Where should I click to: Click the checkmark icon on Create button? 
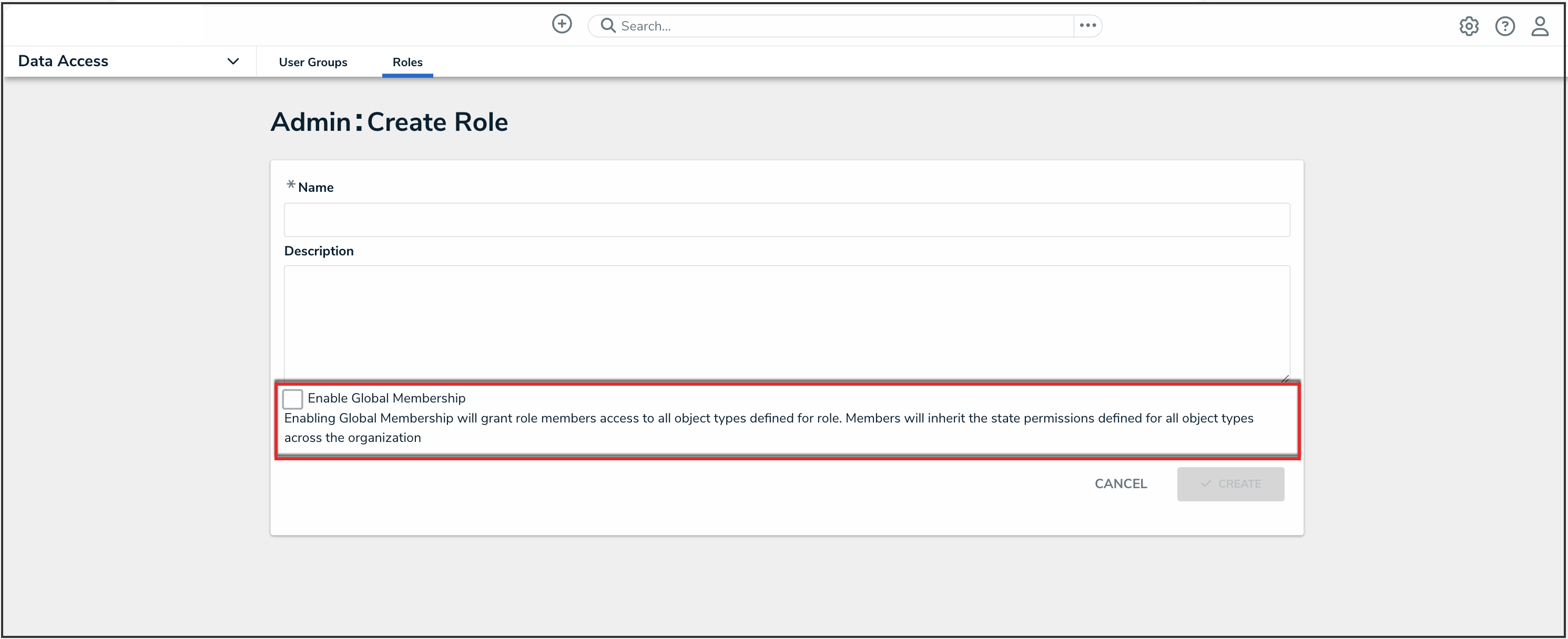point(1205,484)
